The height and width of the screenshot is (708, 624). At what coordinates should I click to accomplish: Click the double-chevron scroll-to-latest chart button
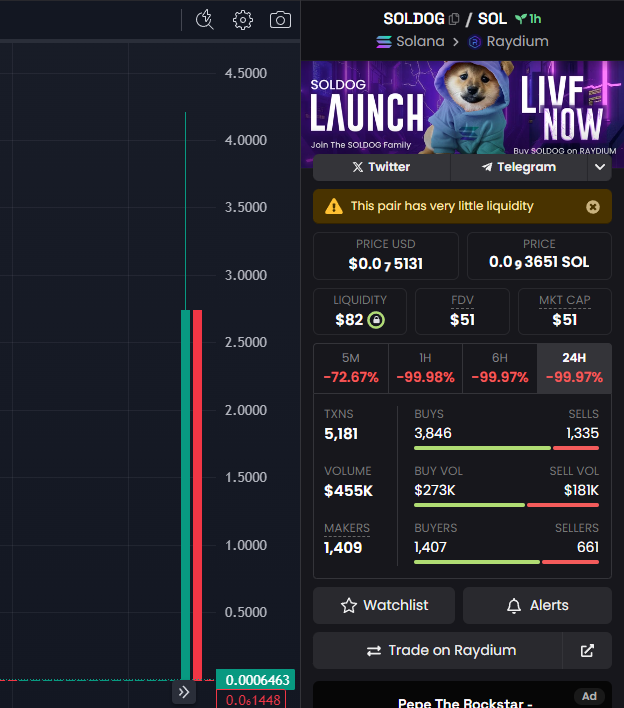click(x=184, y=692)
